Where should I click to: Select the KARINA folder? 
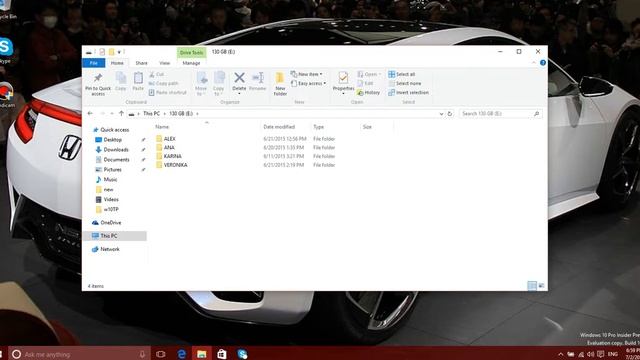pos(172,156)
